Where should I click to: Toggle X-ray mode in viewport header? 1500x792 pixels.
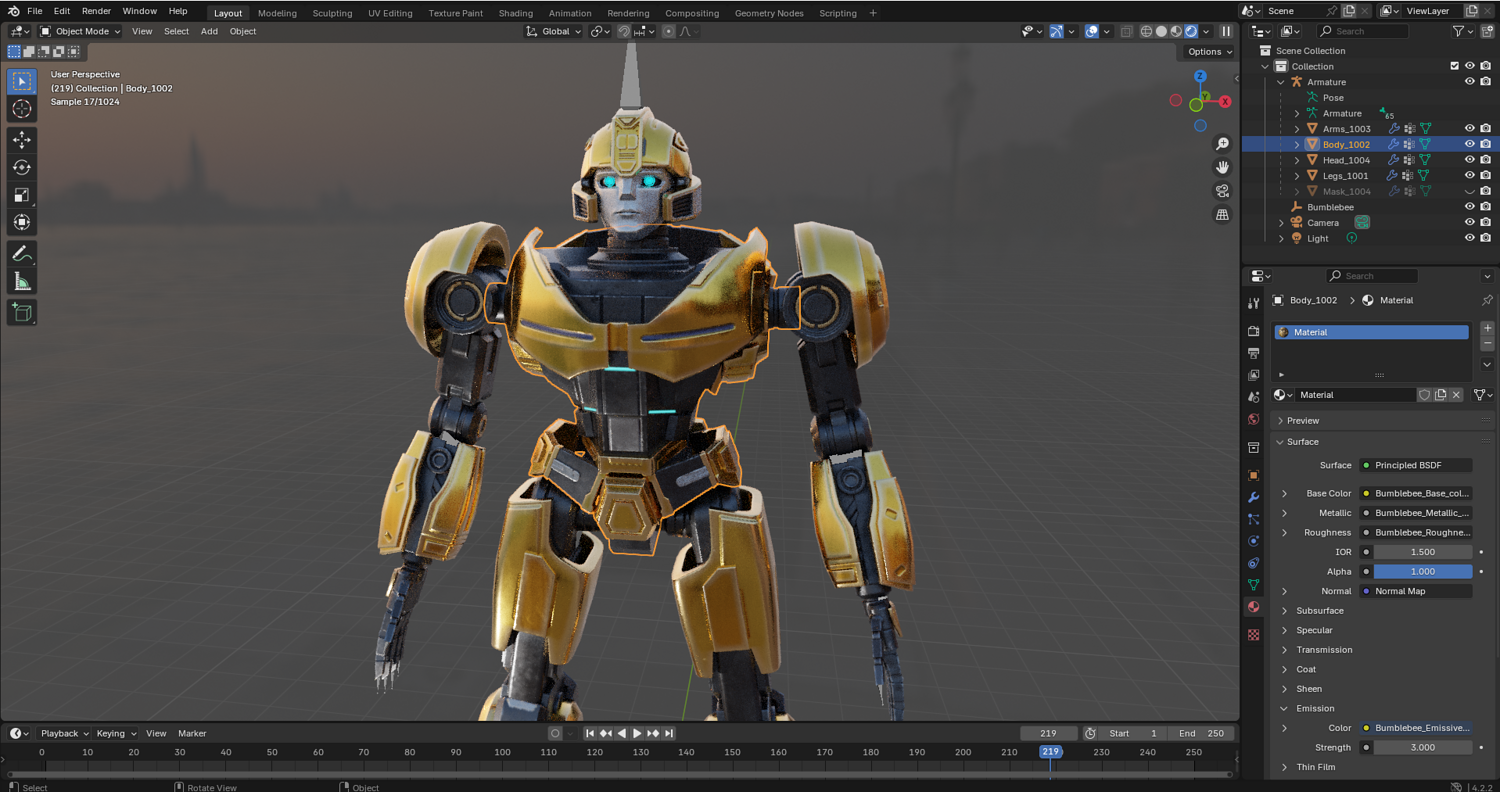[1127, 31]
